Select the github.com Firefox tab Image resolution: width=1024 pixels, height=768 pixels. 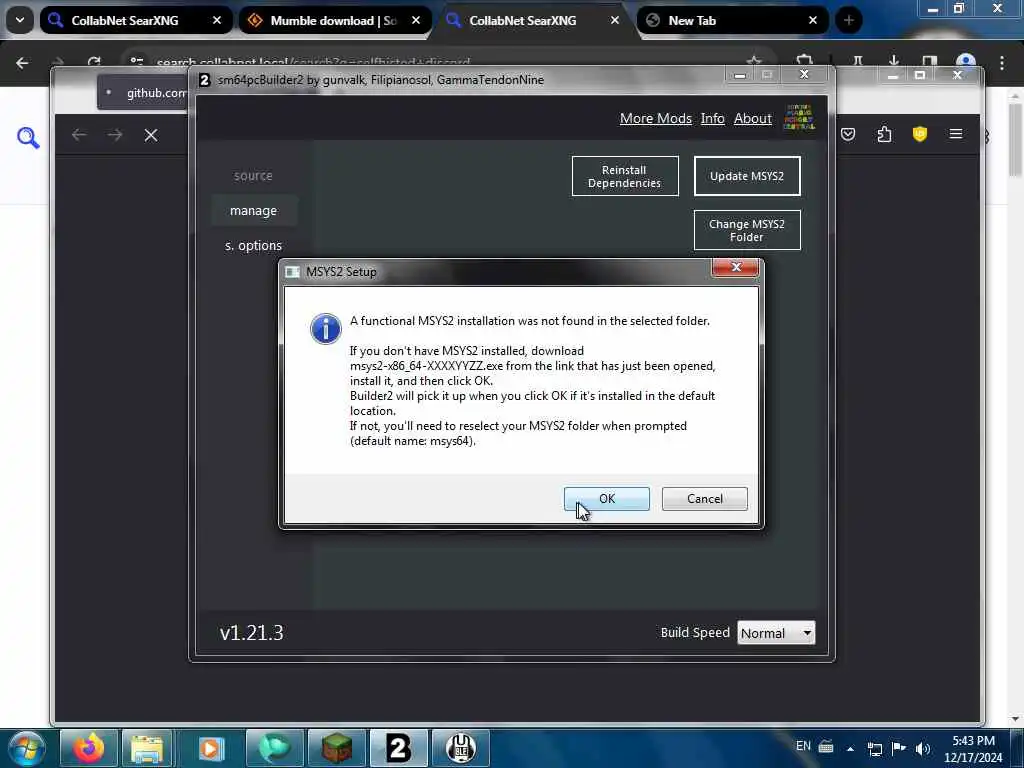pos(144,93)
